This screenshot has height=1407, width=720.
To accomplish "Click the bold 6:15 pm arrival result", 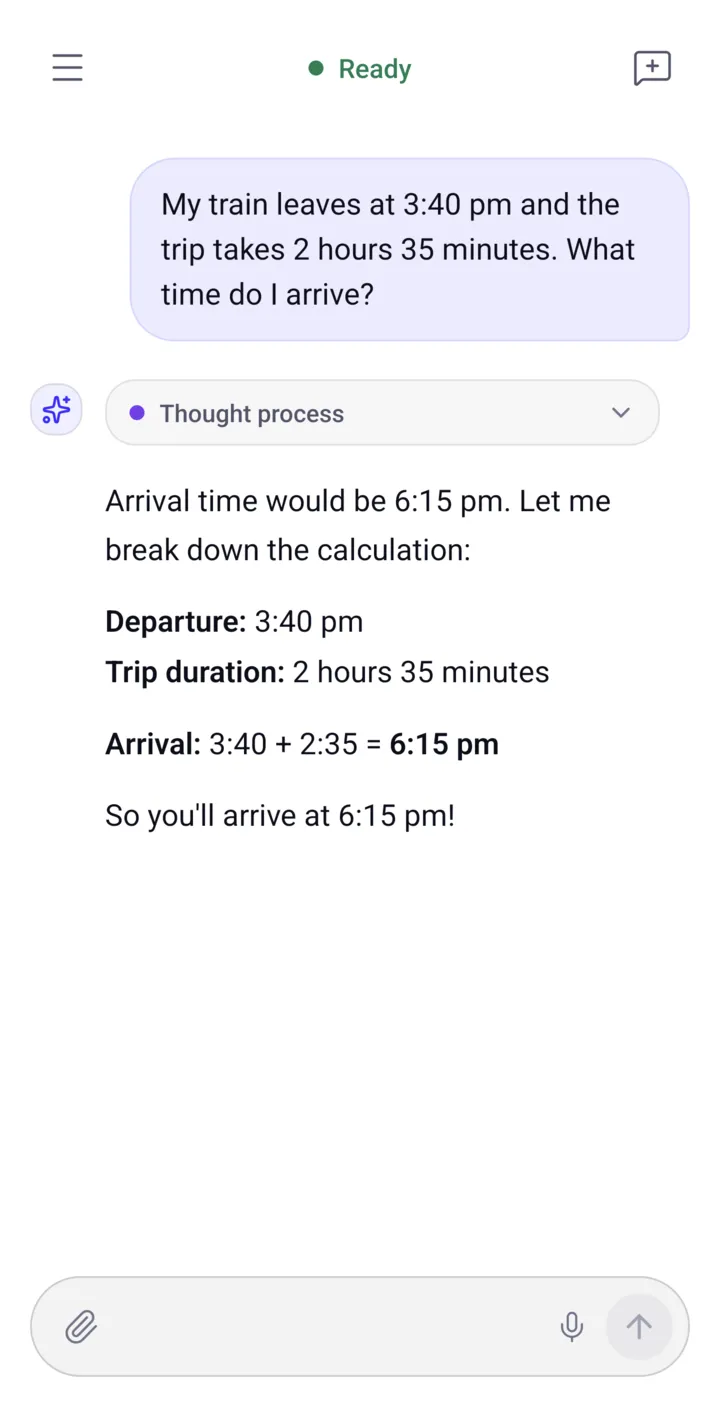I will pos(444,744).
